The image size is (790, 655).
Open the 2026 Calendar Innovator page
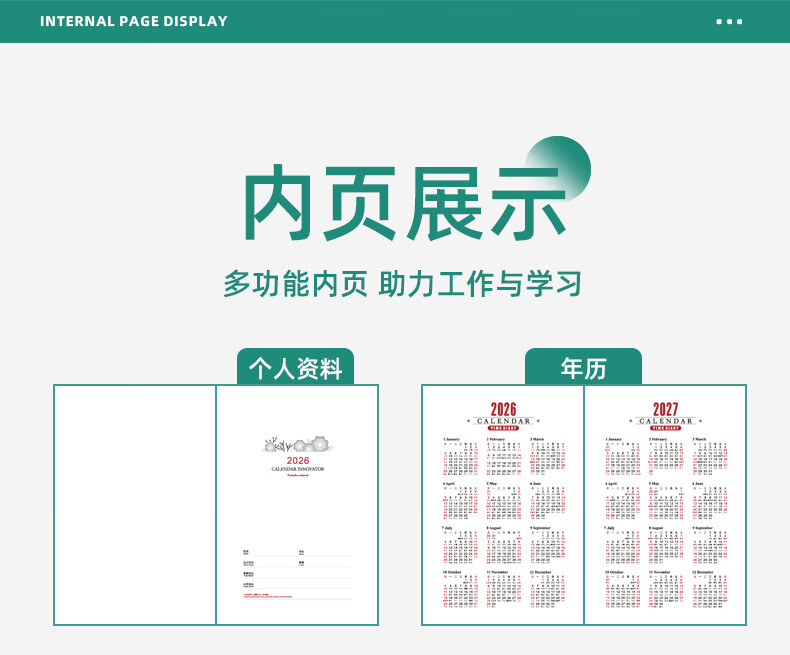tap(297, 505)
